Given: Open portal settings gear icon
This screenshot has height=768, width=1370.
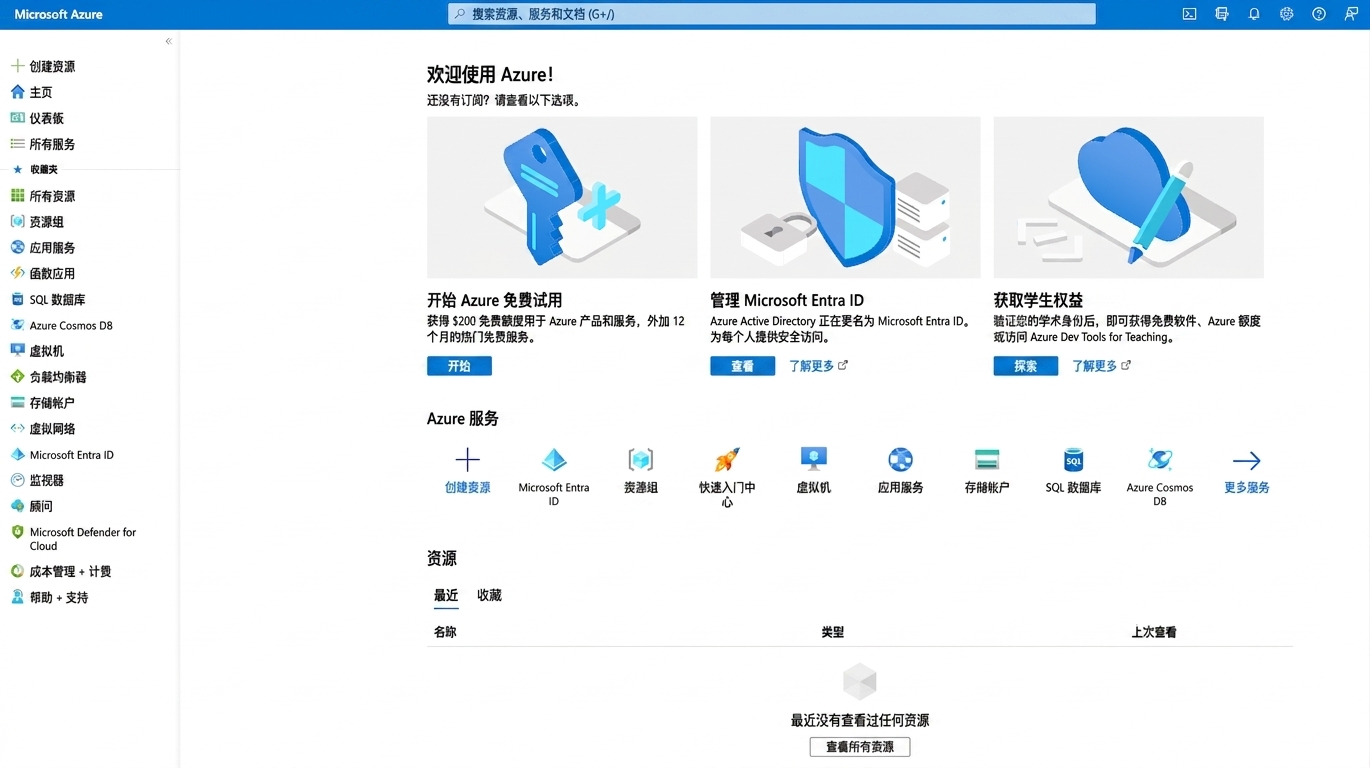Looking at the screenshot, I should [1286, 14].
